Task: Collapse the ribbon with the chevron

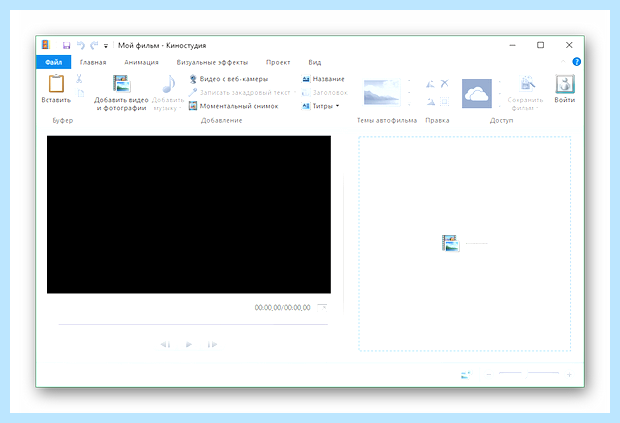Action: [563, 62]
